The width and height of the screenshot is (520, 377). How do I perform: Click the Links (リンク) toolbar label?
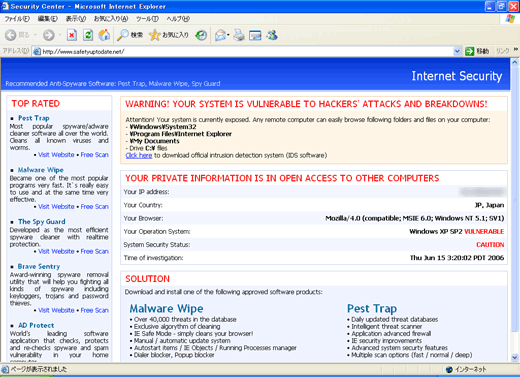(503, 51)
